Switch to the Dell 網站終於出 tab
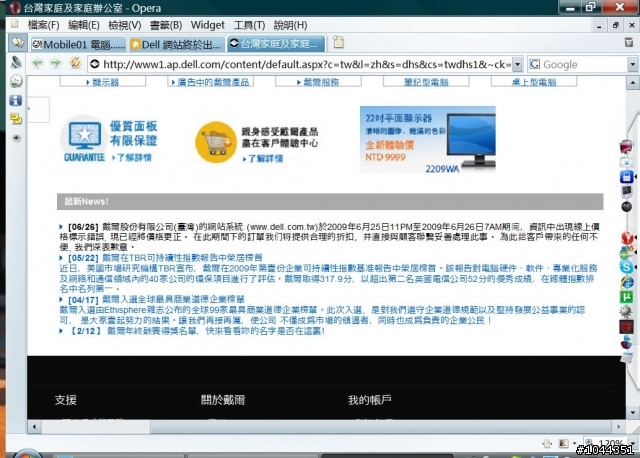Image resolution: width=640 pixels, height=458 pixels. 177,44
